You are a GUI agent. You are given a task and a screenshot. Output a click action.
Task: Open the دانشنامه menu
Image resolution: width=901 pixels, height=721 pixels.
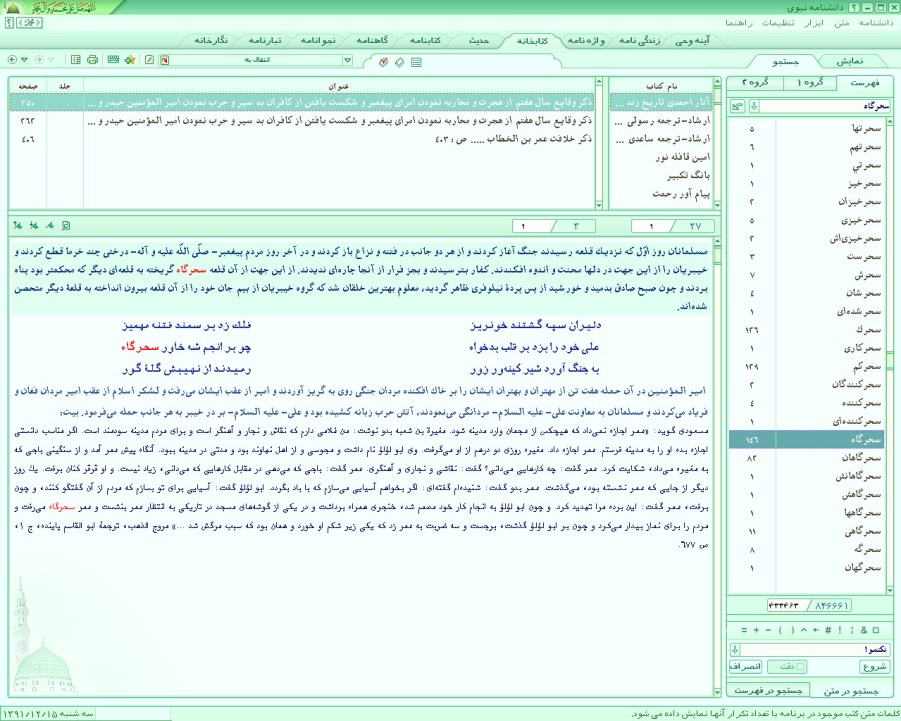coord(876,23)
